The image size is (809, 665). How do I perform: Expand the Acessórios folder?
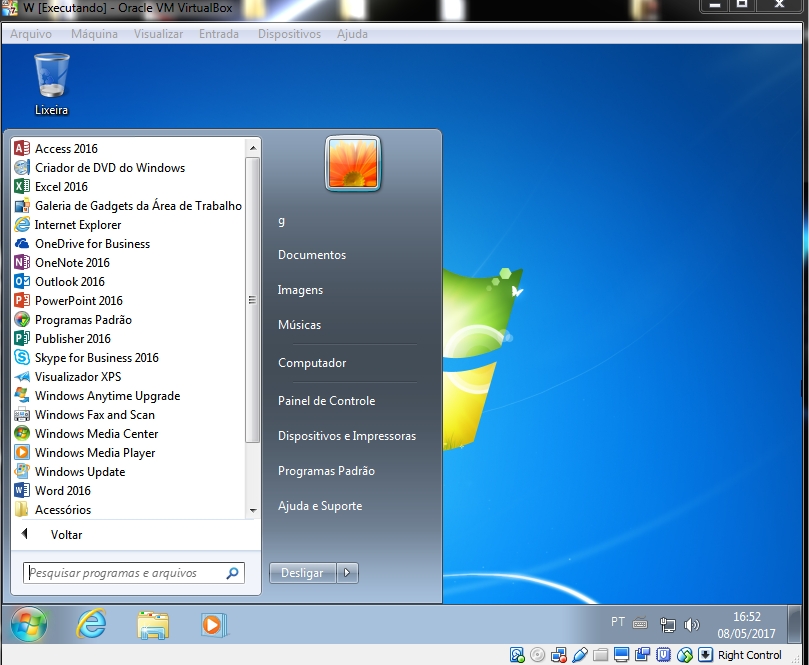pyautogui.click(x=53, y=510)
